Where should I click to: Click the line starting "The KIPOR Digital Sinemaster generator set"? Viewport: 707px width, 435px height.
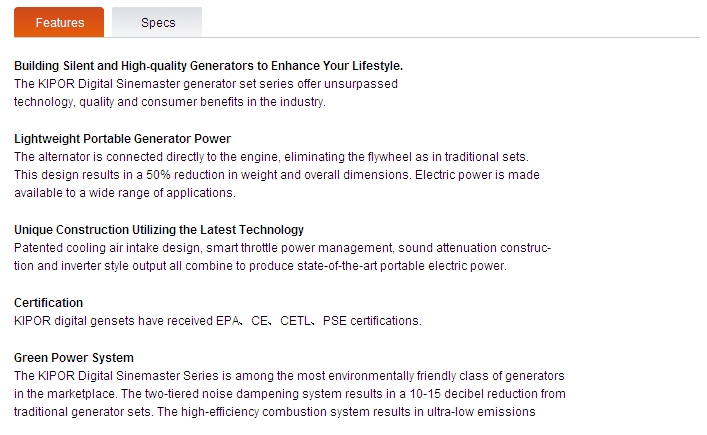coord(206,84)
